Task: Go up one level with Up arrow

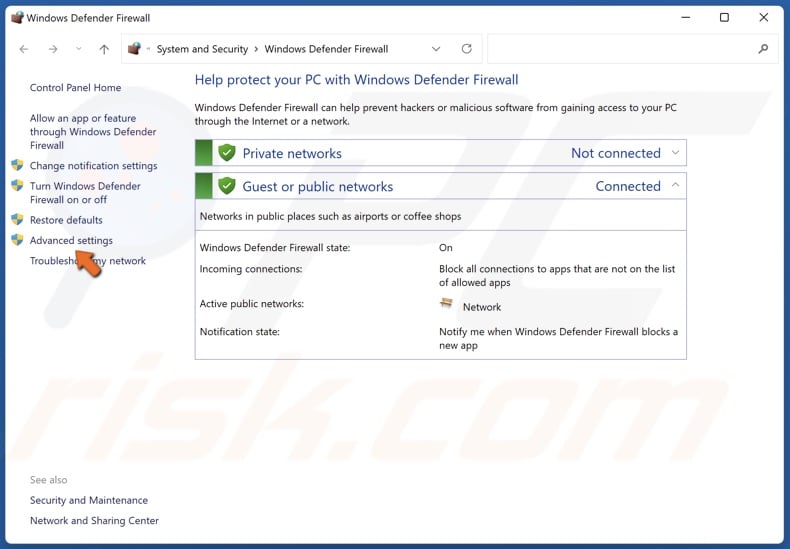Action: [x=104, y=49]
